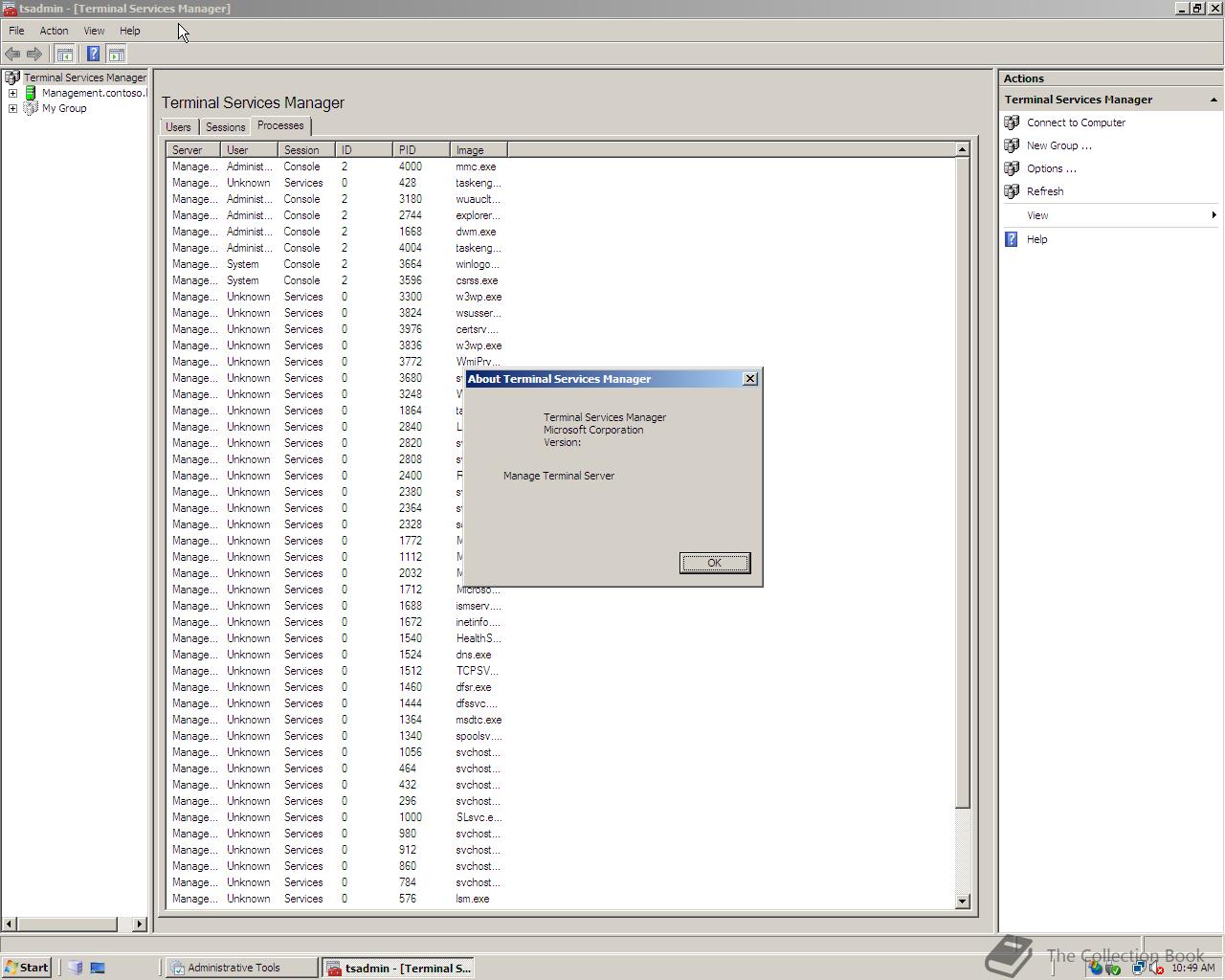Click Refresh in Actions pane

[1045, 191]
